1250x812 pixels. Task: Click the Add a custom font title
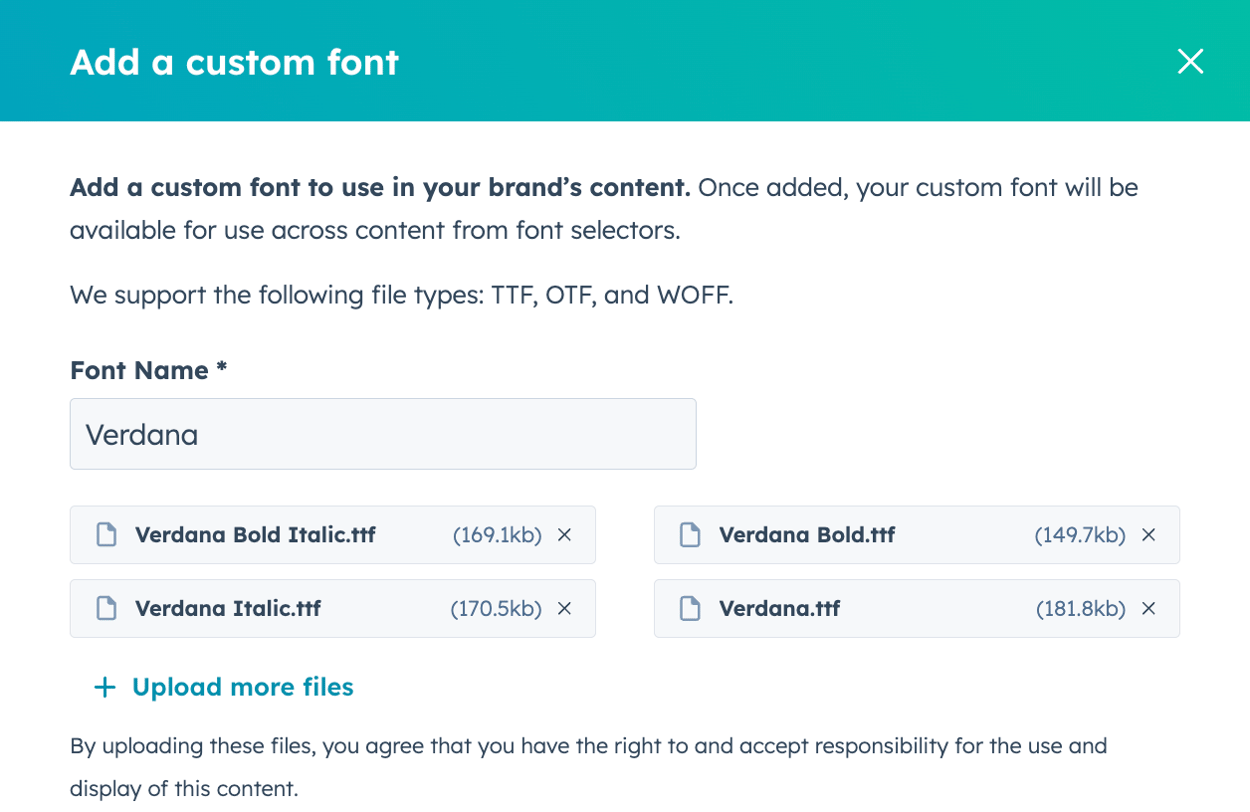coord(234,61)
